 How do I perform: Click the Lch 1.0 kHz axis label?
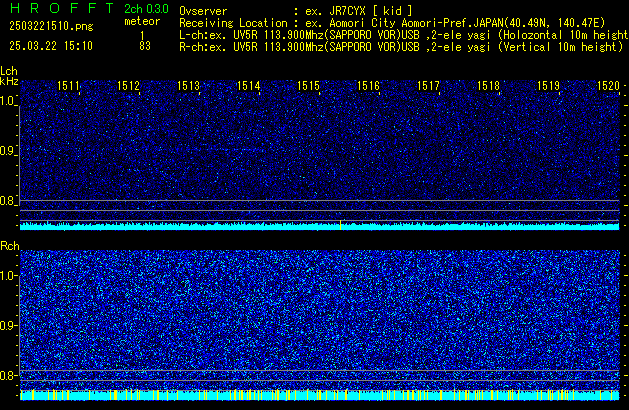[x=8, y=101]
